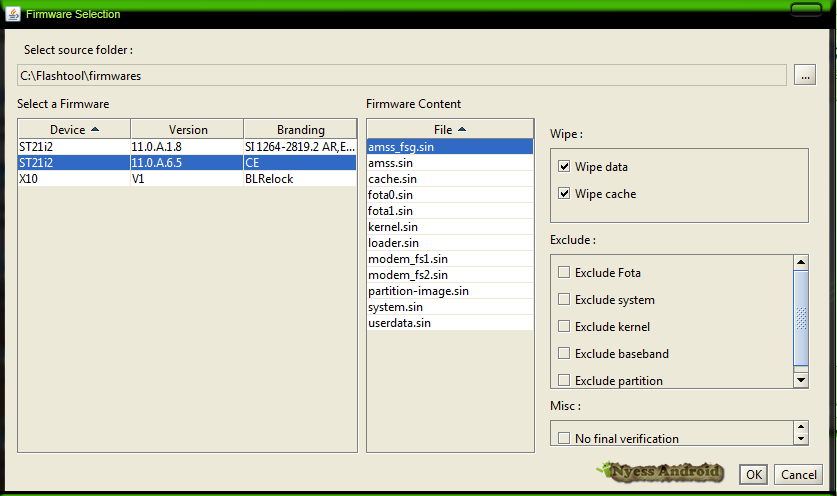Click the window control button at top right
The width and height of the screenshot is (837, 496).
point(806,9)
